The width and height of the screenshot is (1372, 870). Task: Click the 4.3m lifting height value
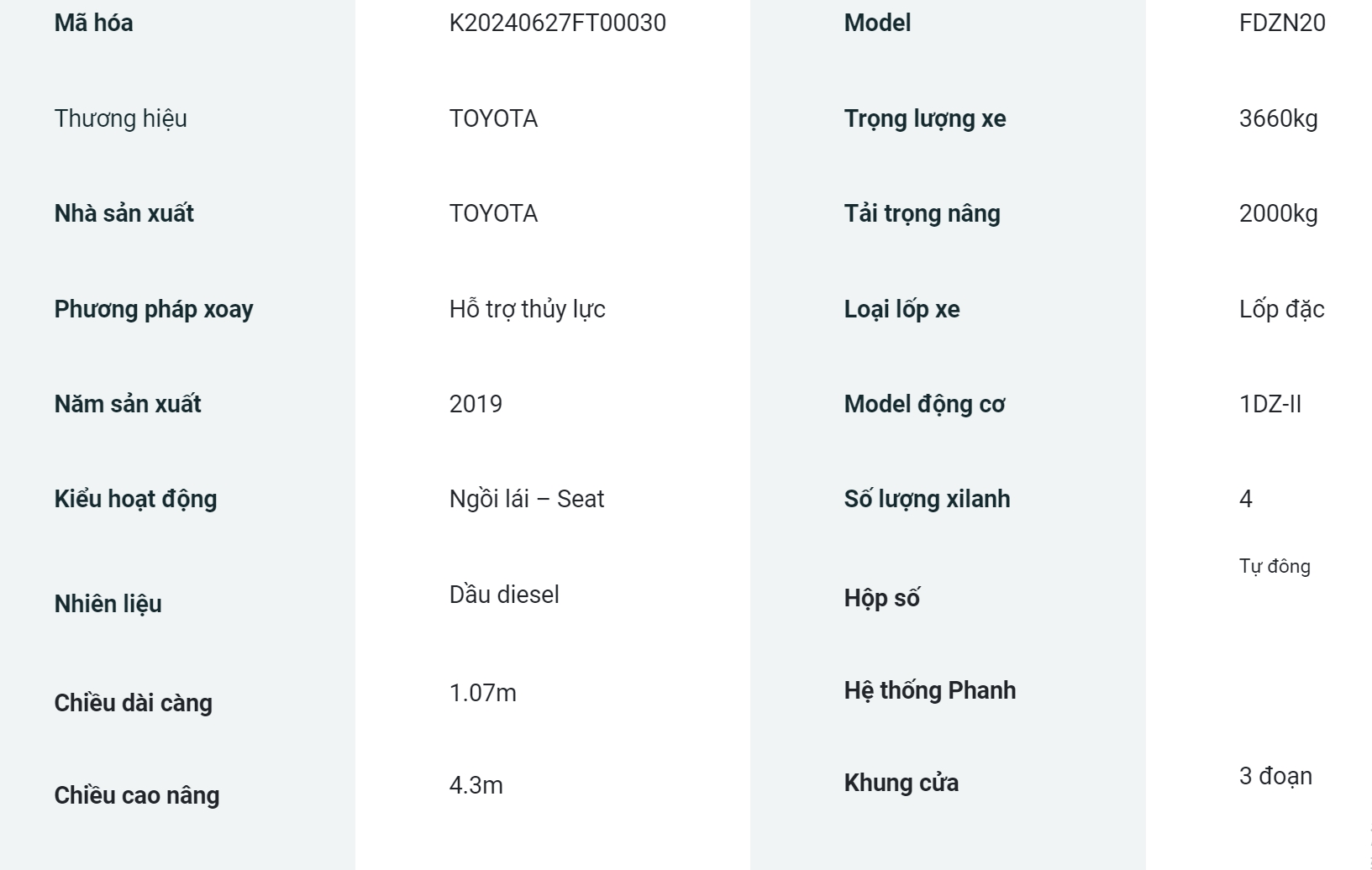pyautogui.click(x=476, y=785)
